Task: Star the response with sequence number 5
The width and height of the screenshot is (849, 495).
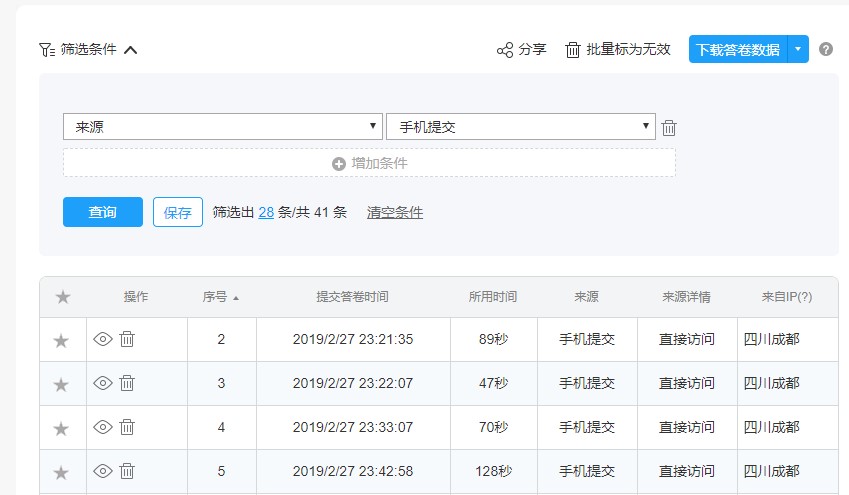Action: [x=61, y=472]
